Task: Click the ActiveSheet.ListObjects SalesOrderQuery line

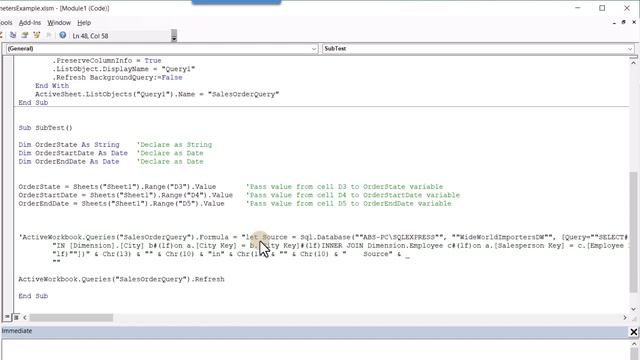Action: point(157,94)
